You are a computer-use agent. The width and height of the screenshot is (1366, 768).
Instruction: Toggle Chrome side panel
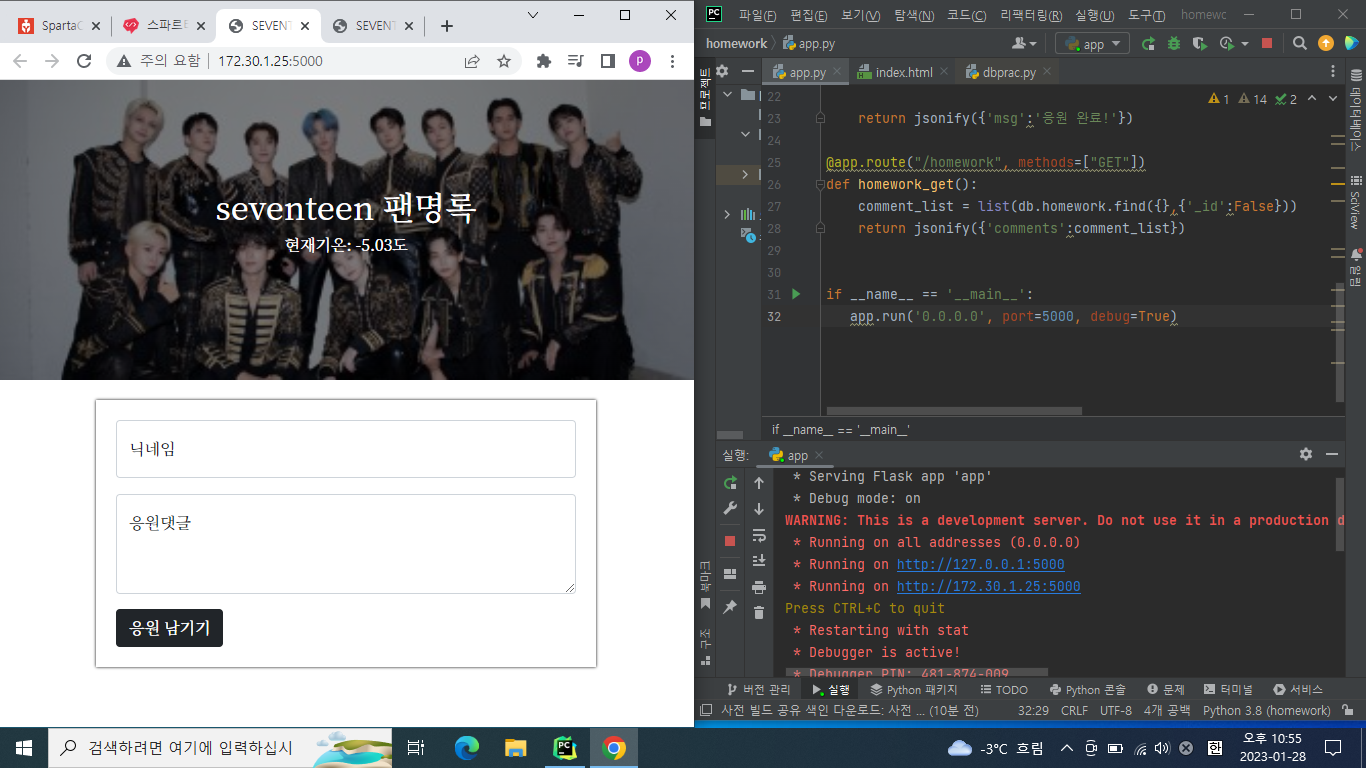[x=607, y=61]
